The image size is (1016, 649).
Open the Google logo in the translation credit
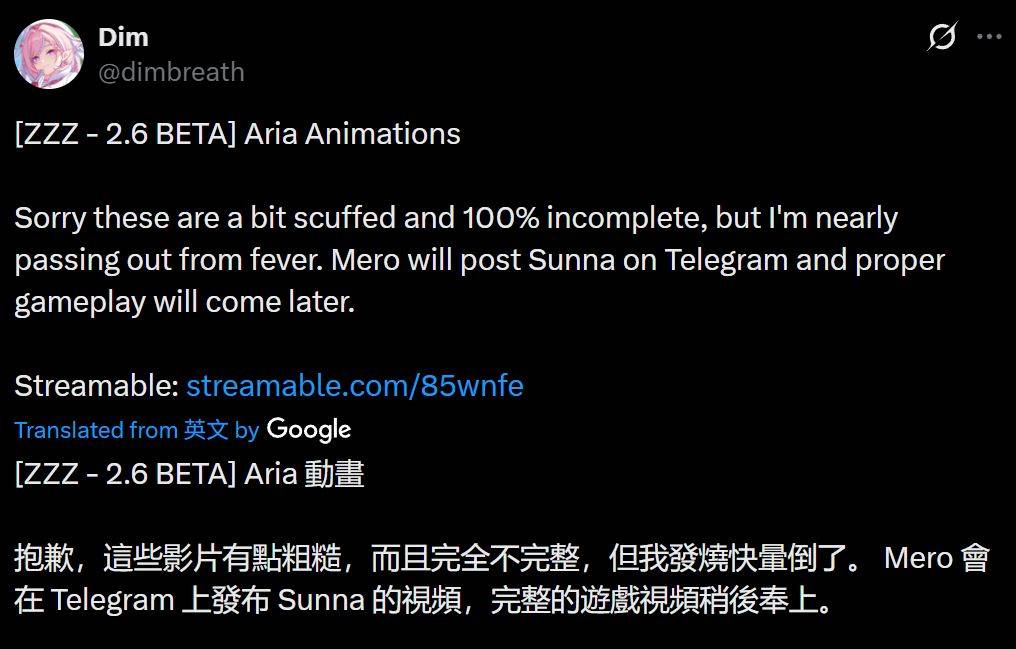click(309, 430)
